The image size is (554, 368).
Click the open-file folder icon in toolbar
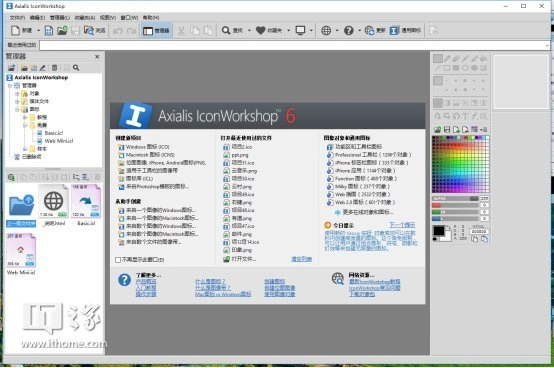point(62,31)
